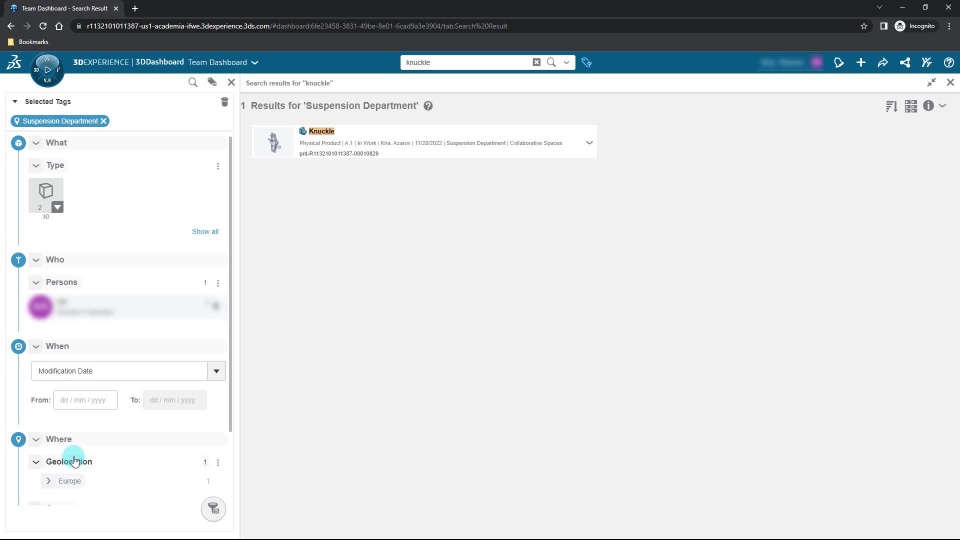Click the From date field
The height and width of the screenshot is (540, 960).
pyautogui.click(x=85, y=400)
